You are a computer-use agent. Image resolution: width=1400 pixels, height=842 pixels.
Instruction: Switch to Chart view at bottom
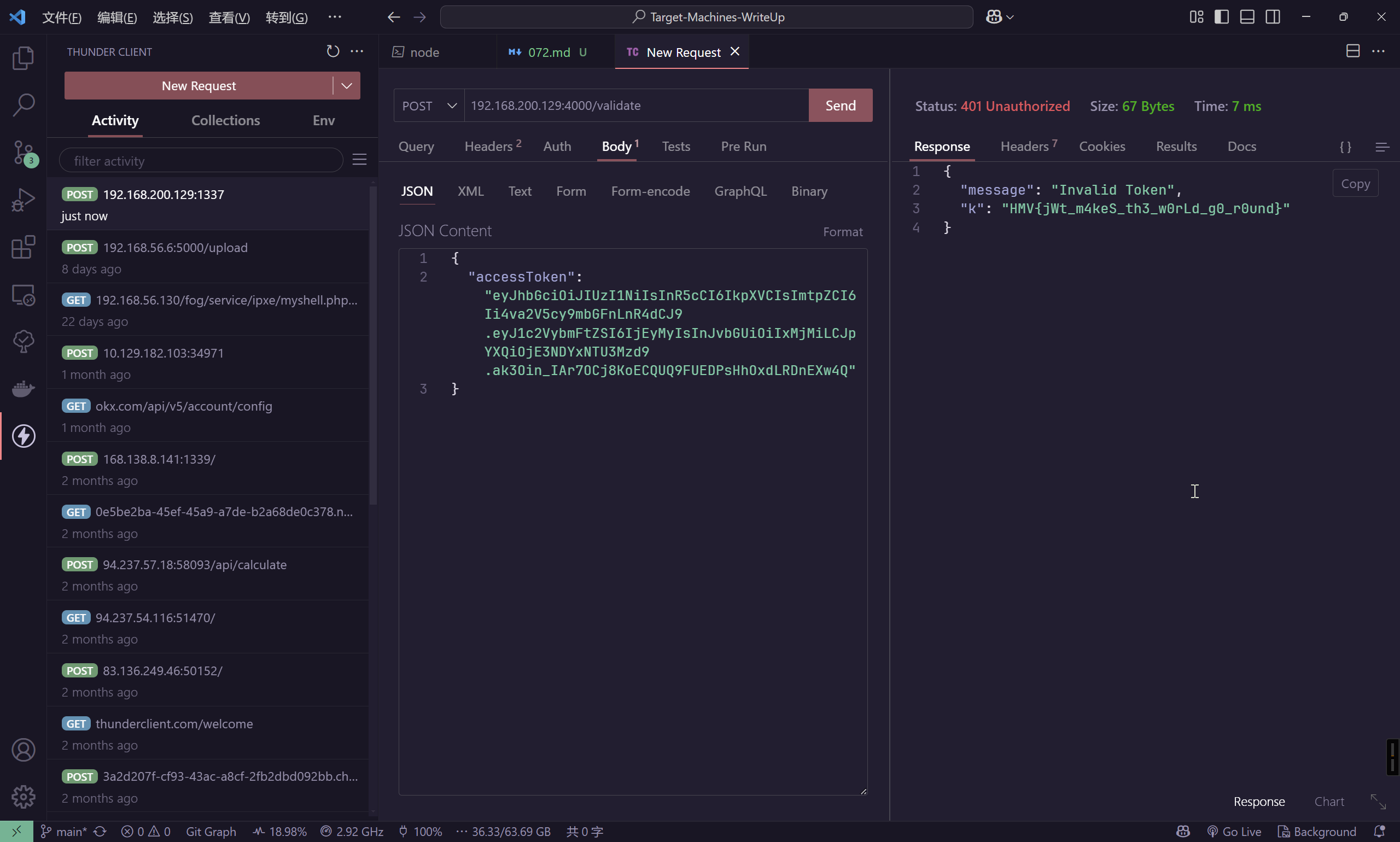(x=1329, y=802)
